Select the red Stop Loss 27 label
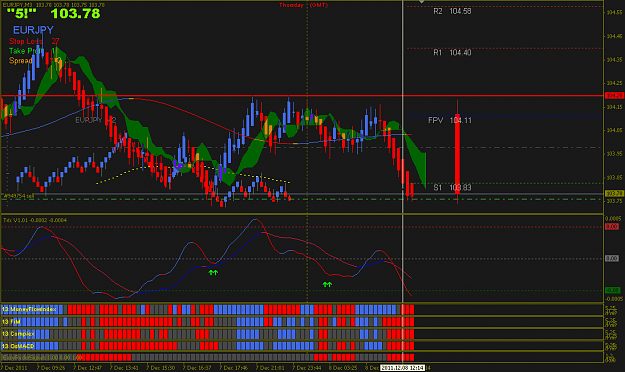Screen dimensions: 625x372 [34, 41]
